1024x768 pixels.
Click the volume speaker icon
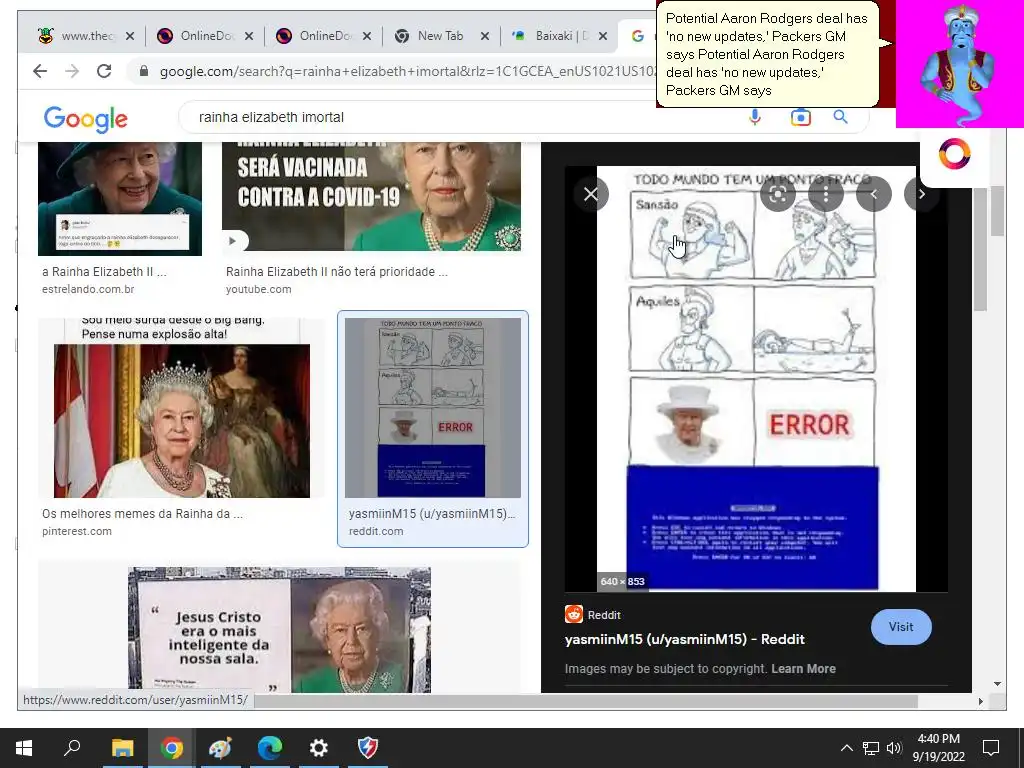coord(894,748)
